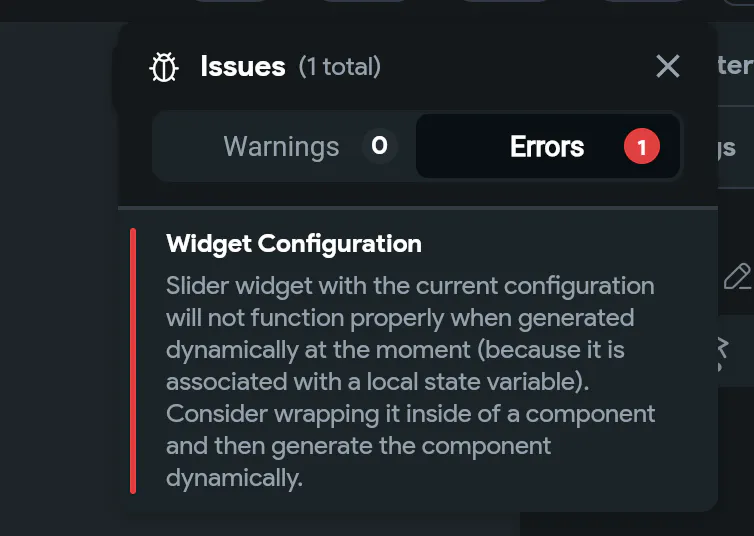Switch to the Warnings tab
The height and width of the screenshot is (536, 754).
click(282, 147)
